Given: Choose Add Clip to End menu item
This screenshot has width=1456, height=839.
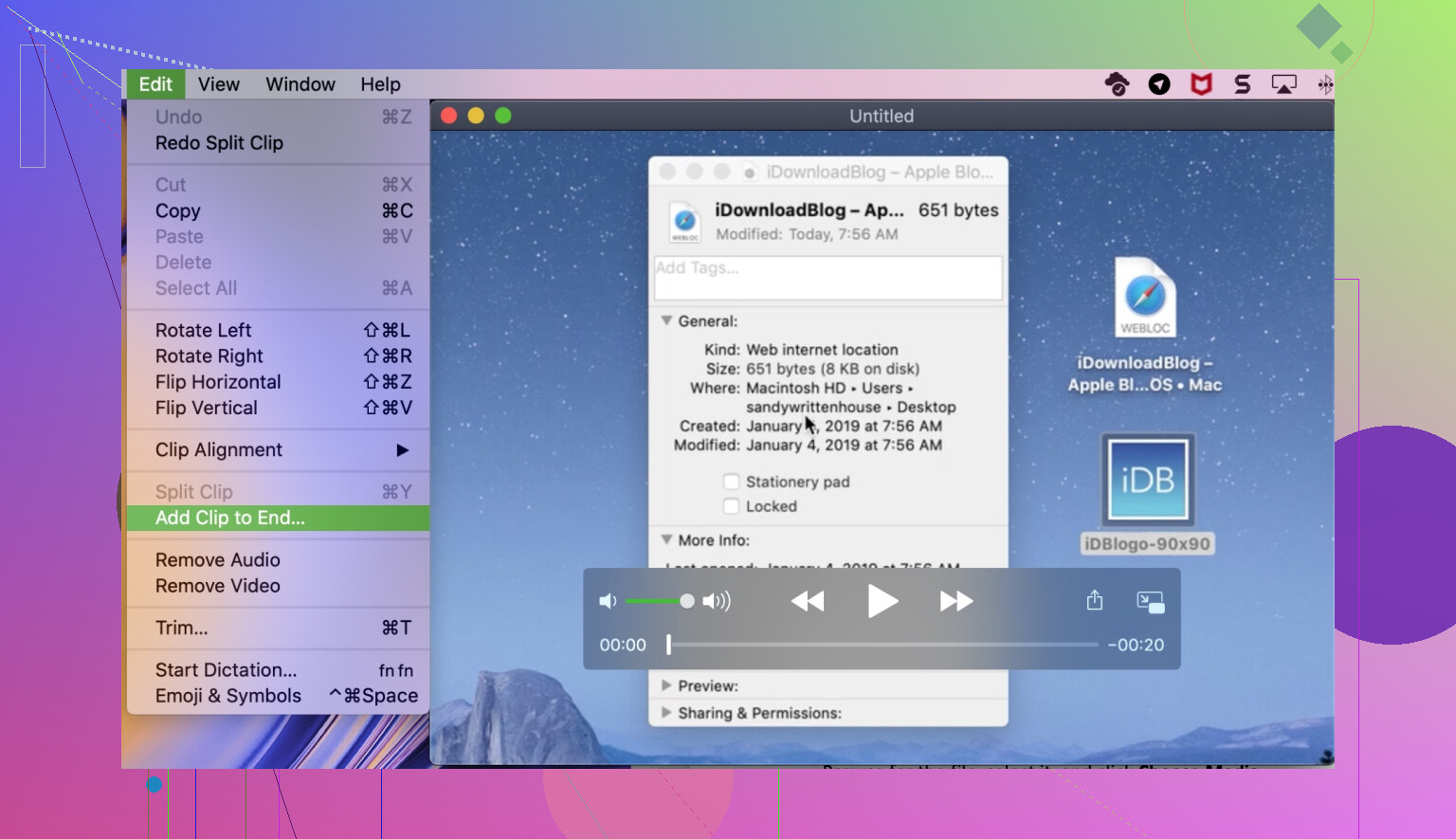Looking at the screenshot, I should pos(230,518).
